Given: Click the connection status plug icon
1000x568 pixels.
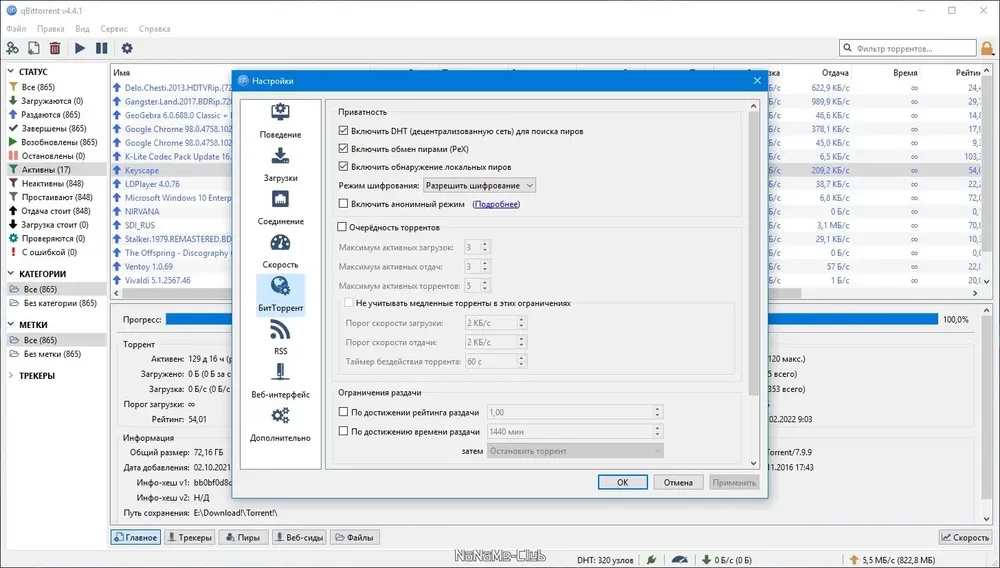Looking at the screenshot, I should click(651, 560).
